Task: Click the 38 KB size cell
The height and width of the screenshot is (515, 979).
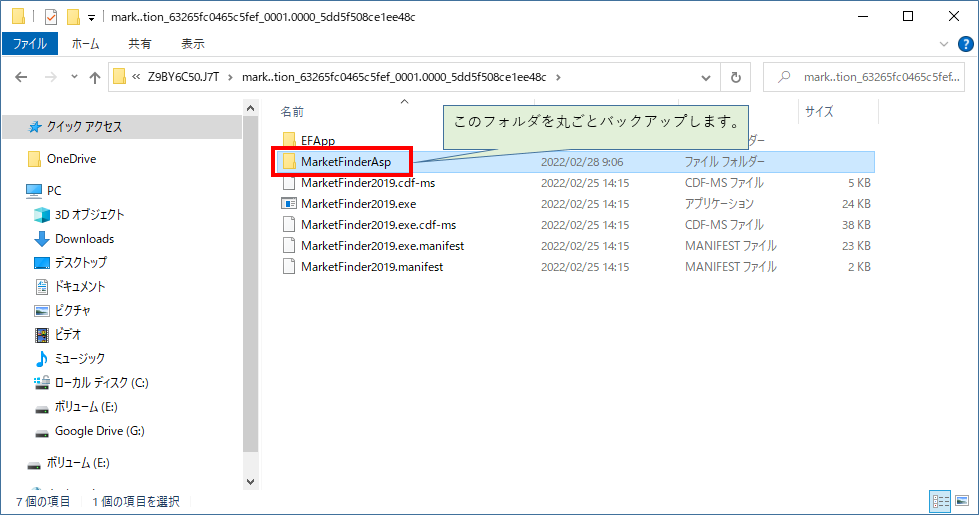Action: [856, 225]
